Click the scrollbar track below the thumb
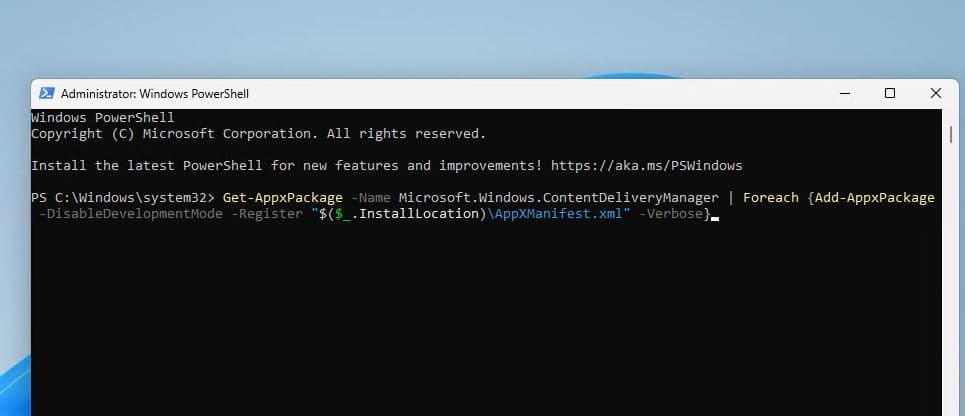This screenshot has height=416, width=965. (948, 300)
